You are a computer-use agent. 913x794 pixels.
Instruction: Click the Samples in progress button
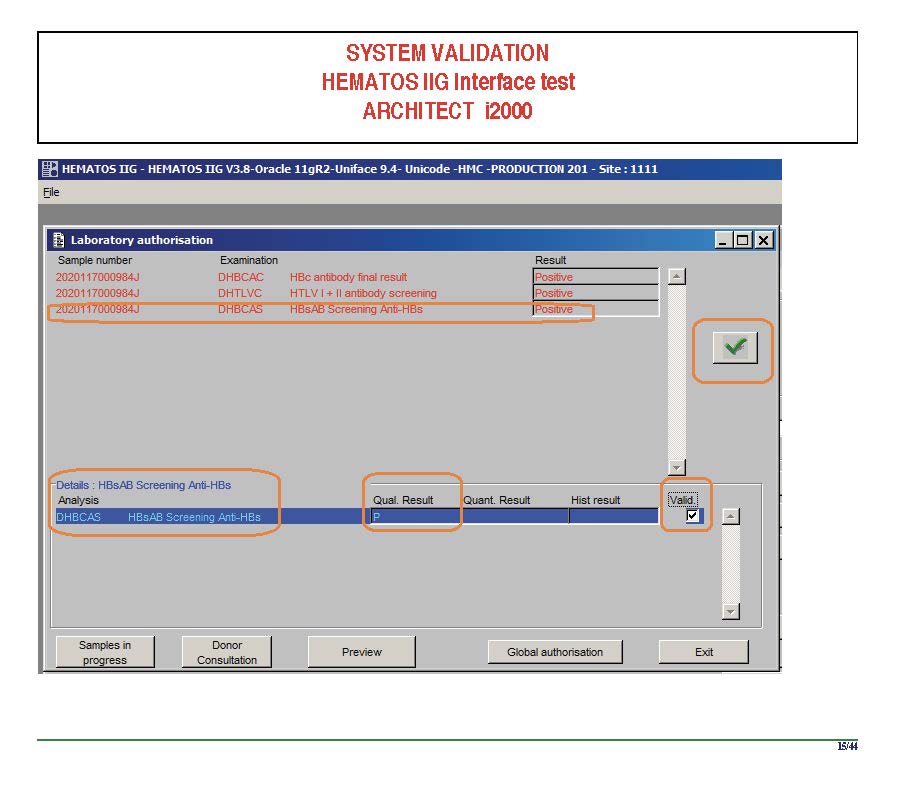pyautogui.click(x=105, y=652)
